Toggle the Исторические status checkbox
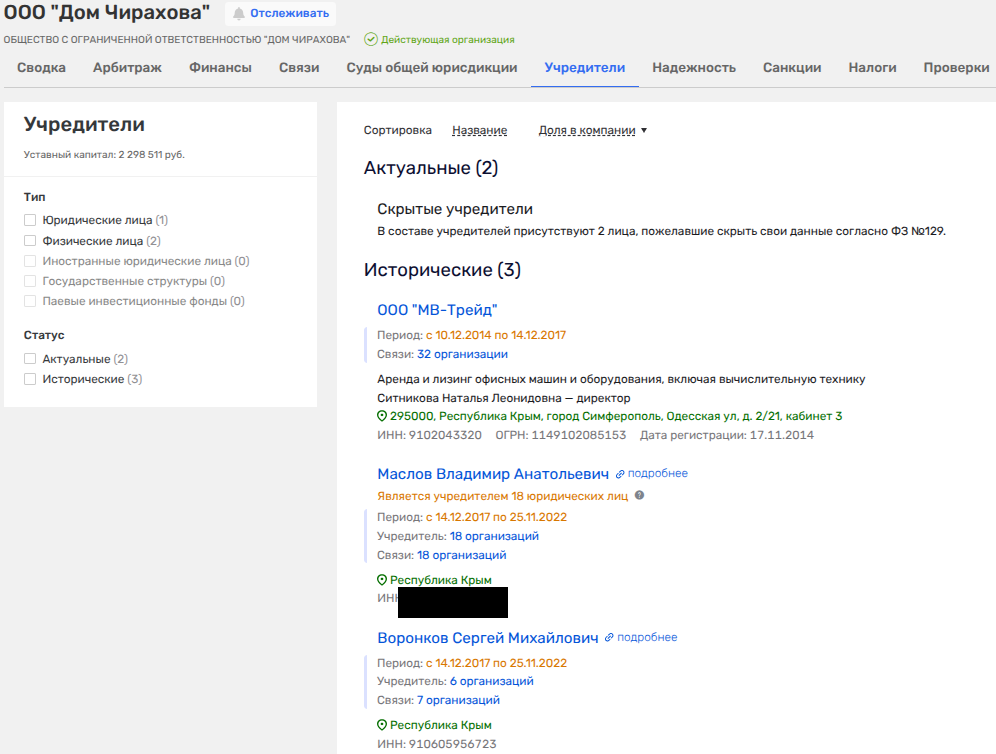Viewport: 996px width, 754px height. pyautogui.click(x=30, y=379)
